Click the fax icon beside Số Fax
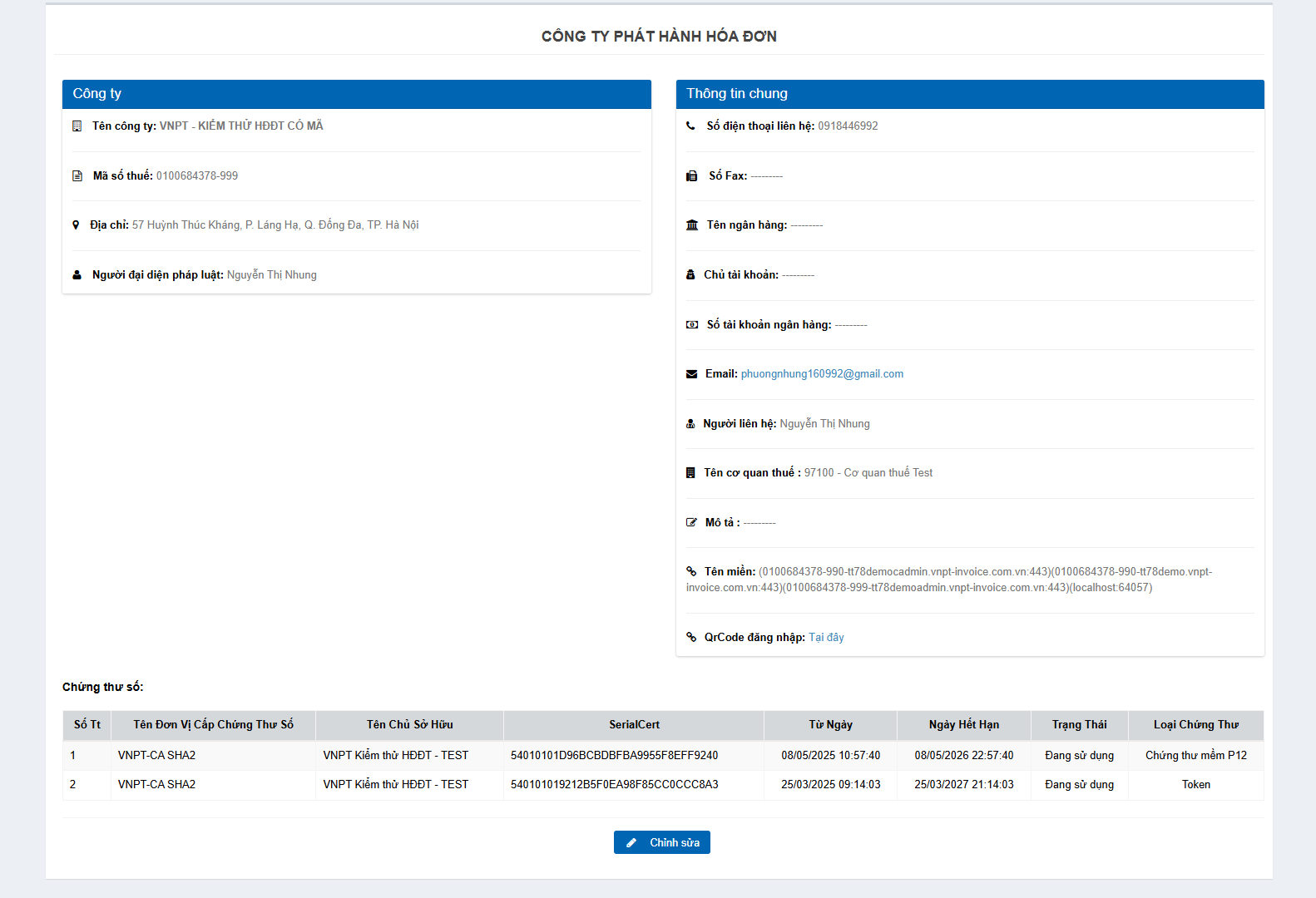This screenshot has width=1316, height=898. pos(691,176)
